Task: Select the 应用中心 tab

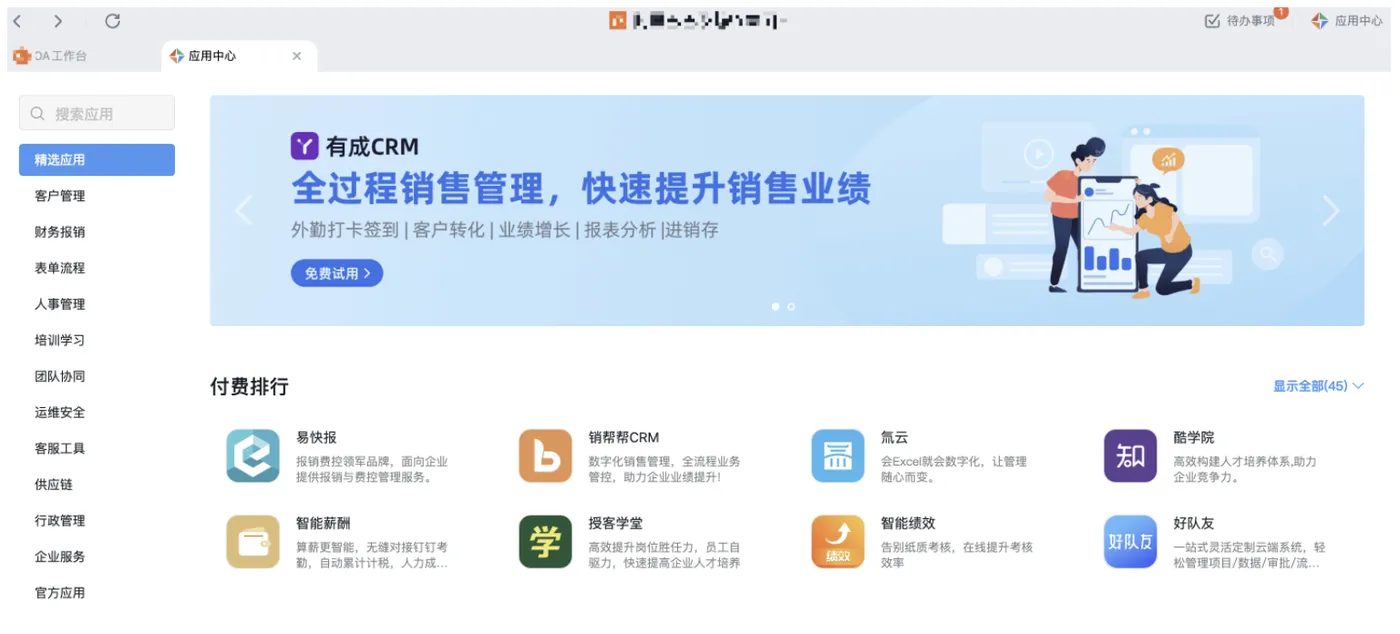Action: tap(239, 56)
